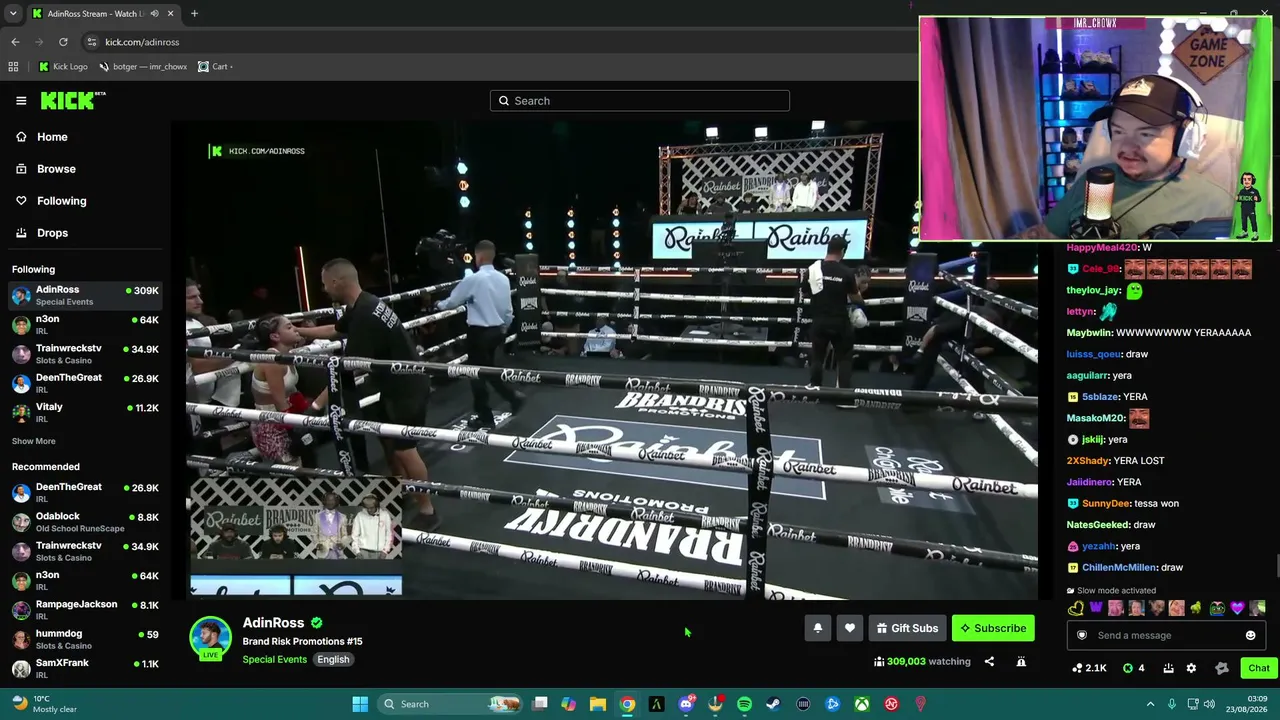Viewport: 1280px width, 720px height.
Task: Go to Home in the Kick sidebar
Action: pyautogui.click(x=52, y=137)
